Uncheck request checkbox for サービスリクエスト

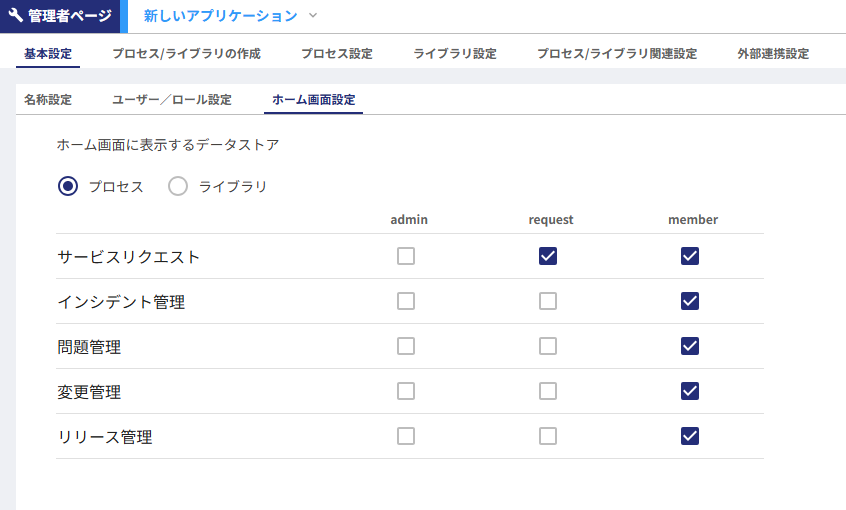[548, 256]
